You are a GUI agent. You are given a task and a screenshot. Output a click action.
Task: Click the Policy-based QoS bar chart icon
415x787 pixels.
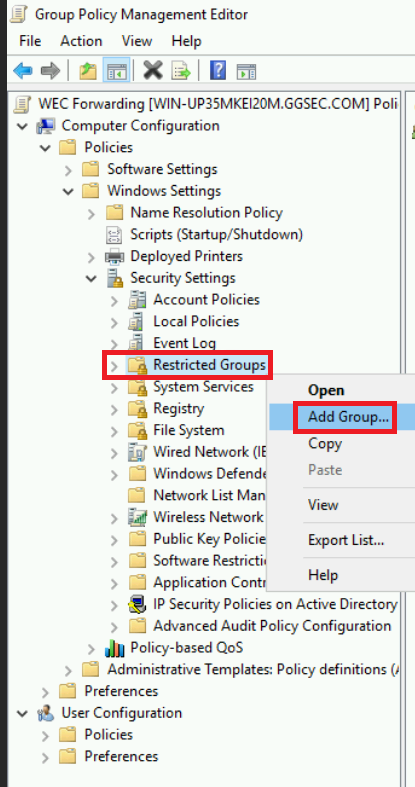pos(114,648)
